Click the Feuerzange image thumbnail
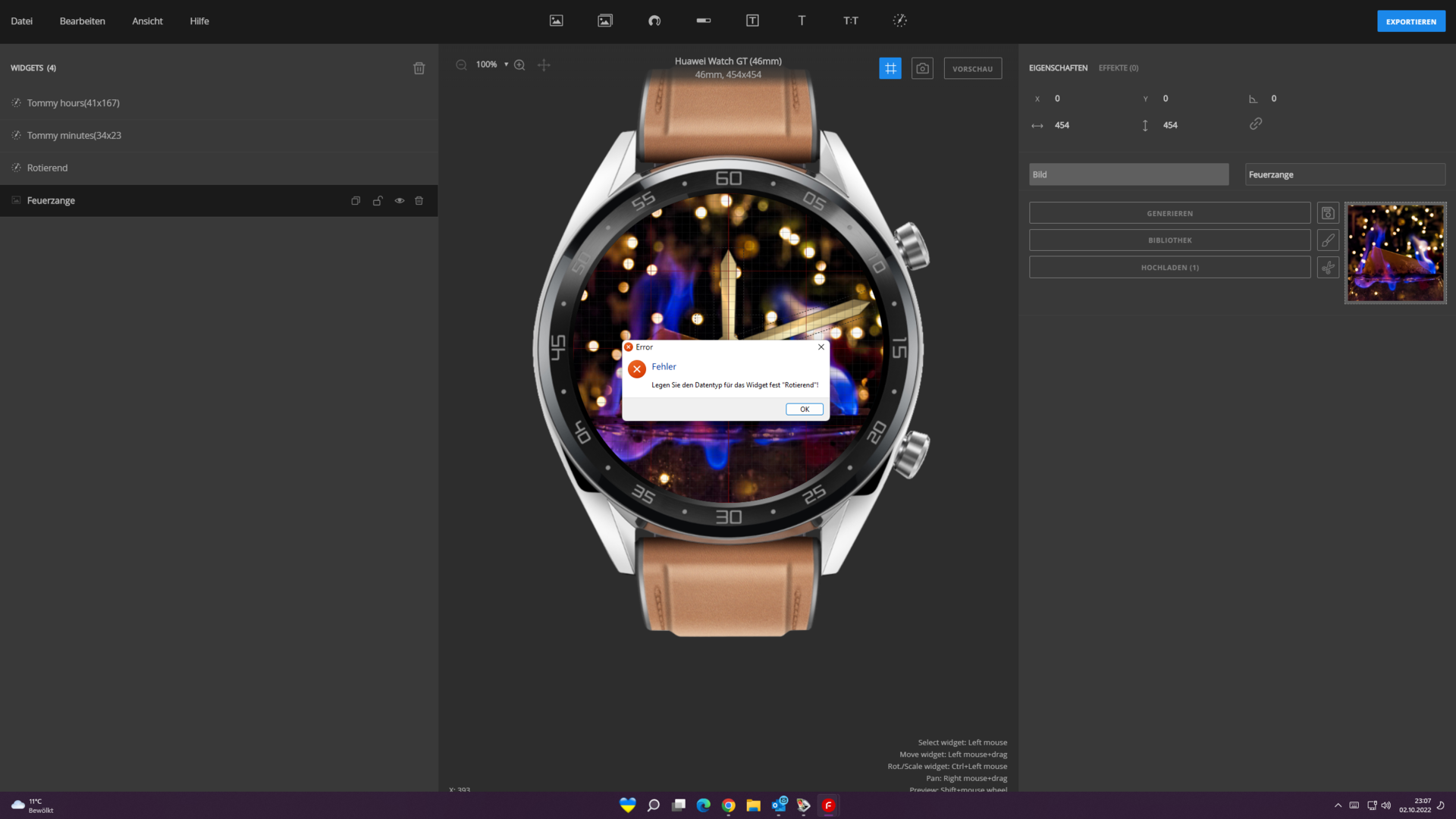Viewport: 1456px width, 819px height. (1395, 253)
